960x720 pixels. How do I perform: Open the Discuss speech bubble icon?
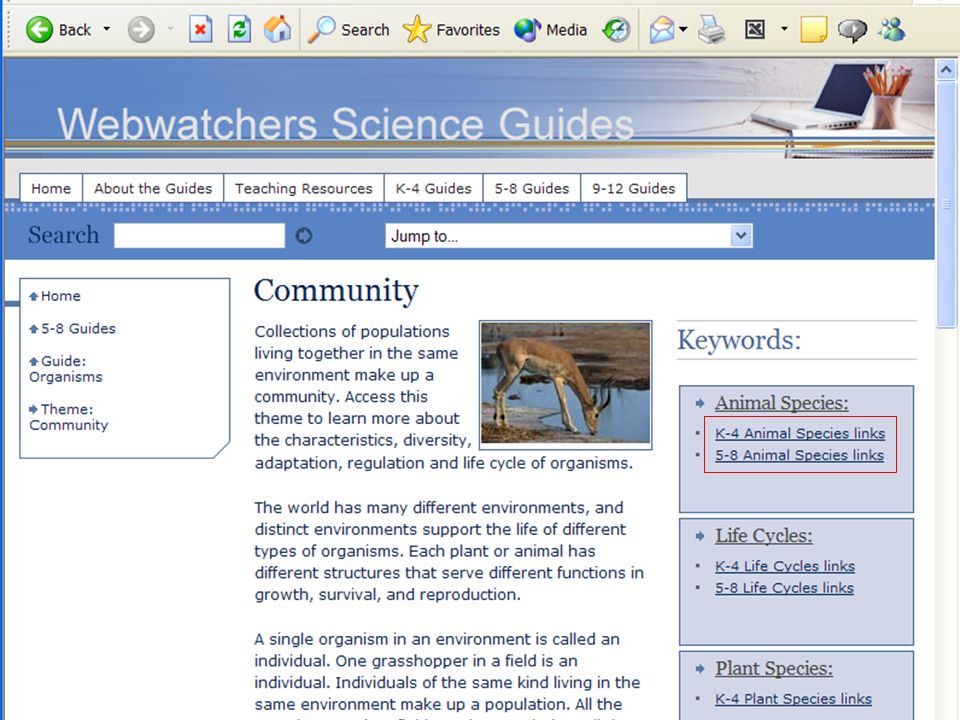(852, 30)
